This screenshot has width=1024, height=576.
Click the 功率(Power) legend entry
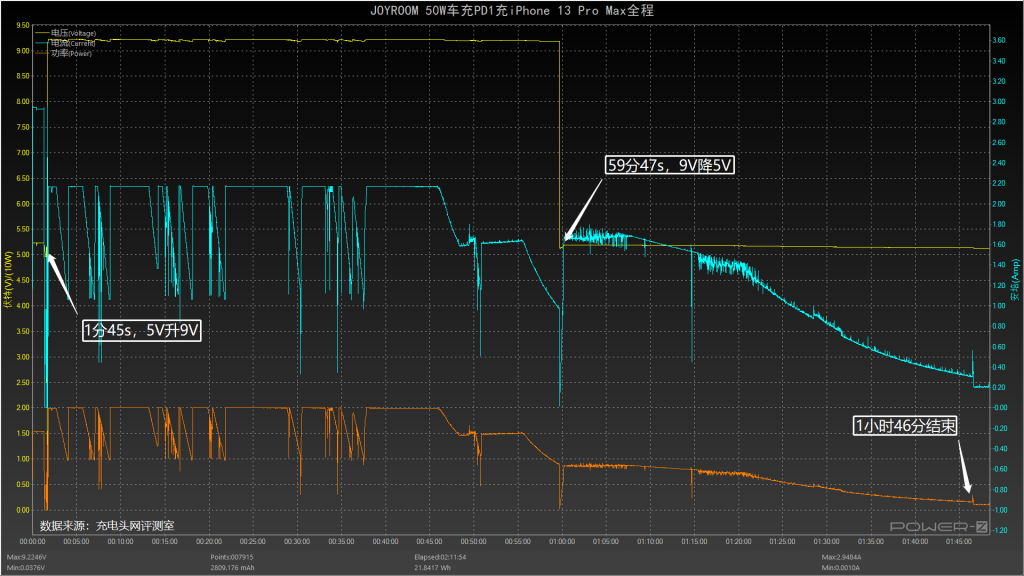point(63,53)
